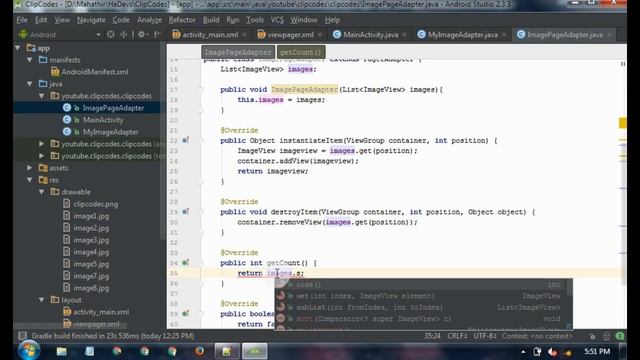Screen dimensions: 640x360
Task: Show hidden system tray icons
Action: coord(523,351)
